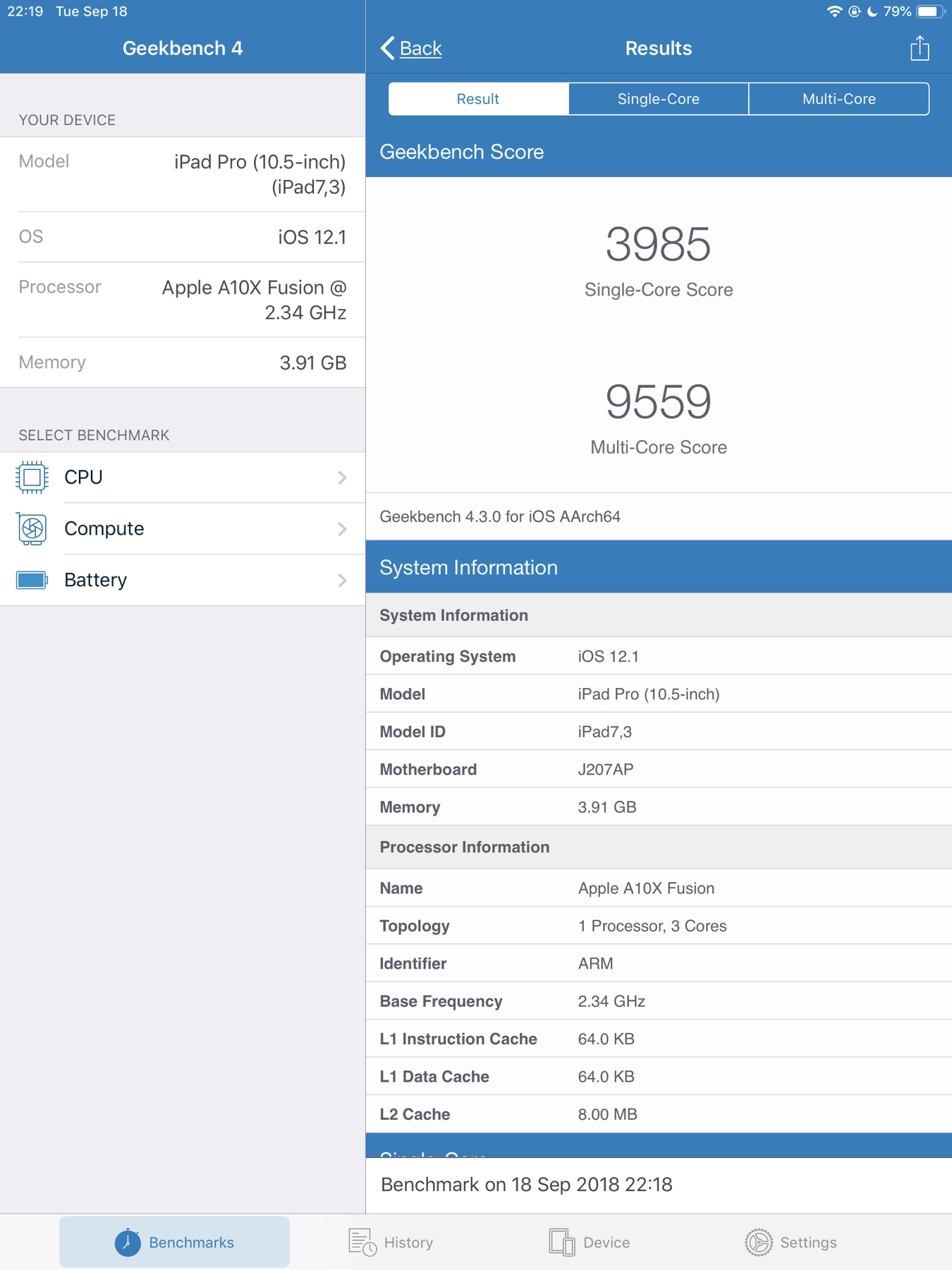Open the Settings tab label
Image resolution: width=952 pixels, height=1270 pixels.
[808, 1242]
